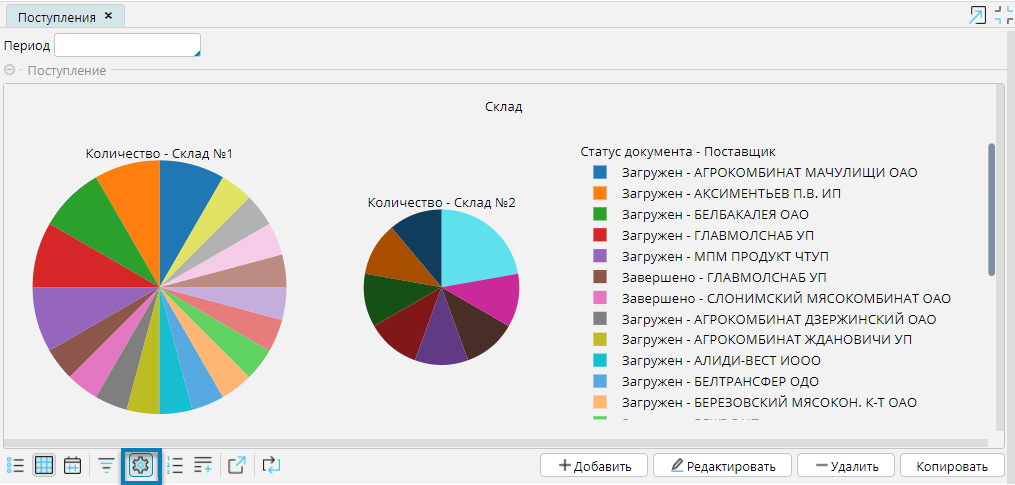Click the list view icon in bottom toolbar
Viewport: 1015px width, 485px height.
point(15,465)
